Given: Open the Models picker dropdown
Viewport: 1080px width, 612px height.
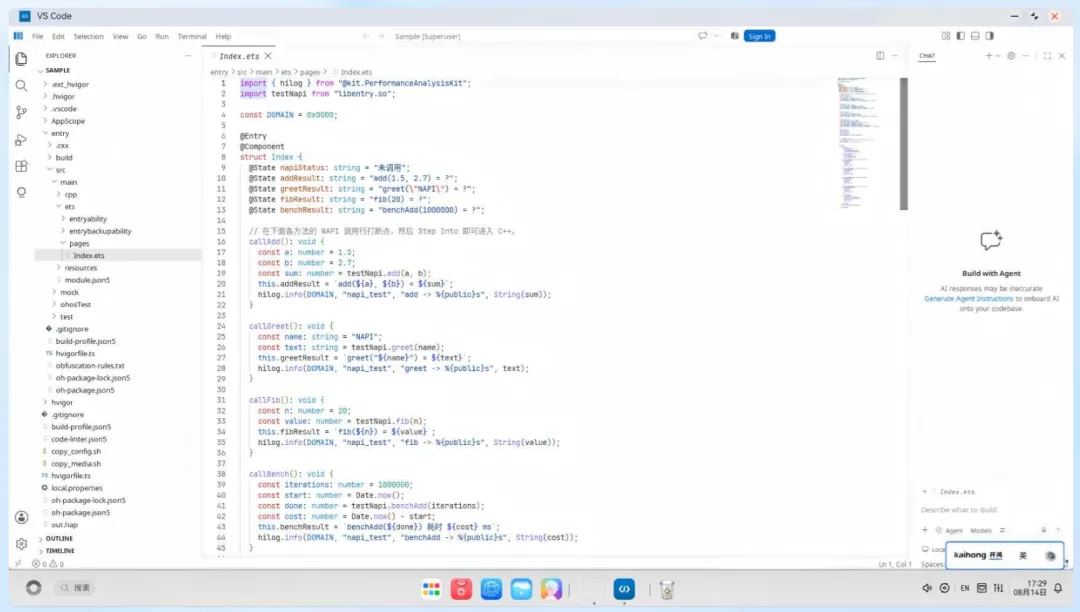Looking at the screenshot, I should click(981, 530).
